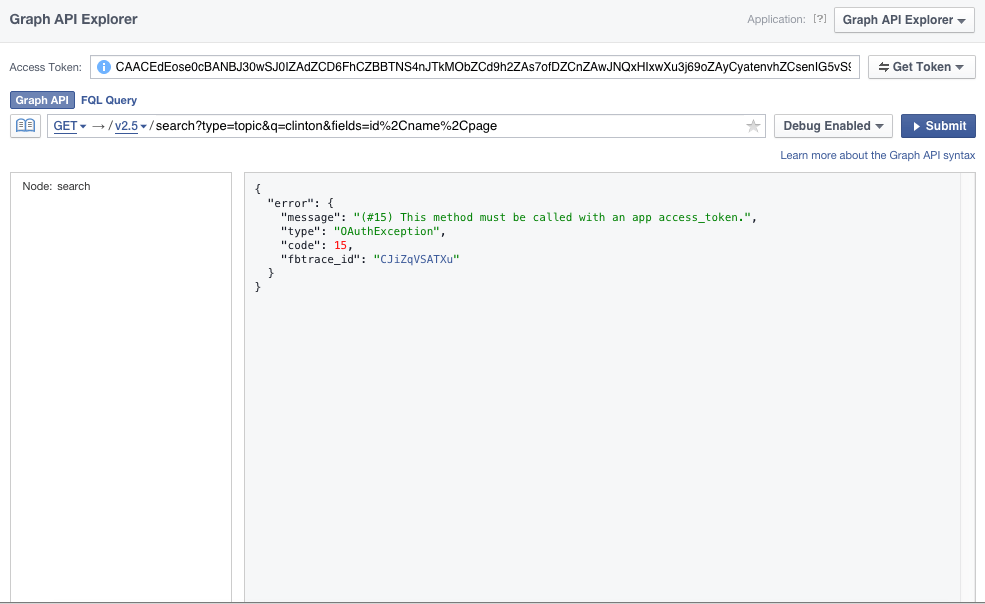The width and height of the screenshot is (985, 604).
Task: Switch to the FQL Query tab
Action: 110,100
